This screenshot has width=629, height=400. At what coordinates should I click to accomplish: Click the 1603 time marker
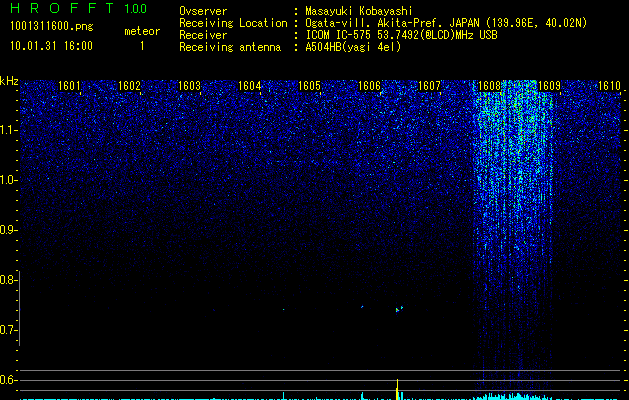(189, 86)
